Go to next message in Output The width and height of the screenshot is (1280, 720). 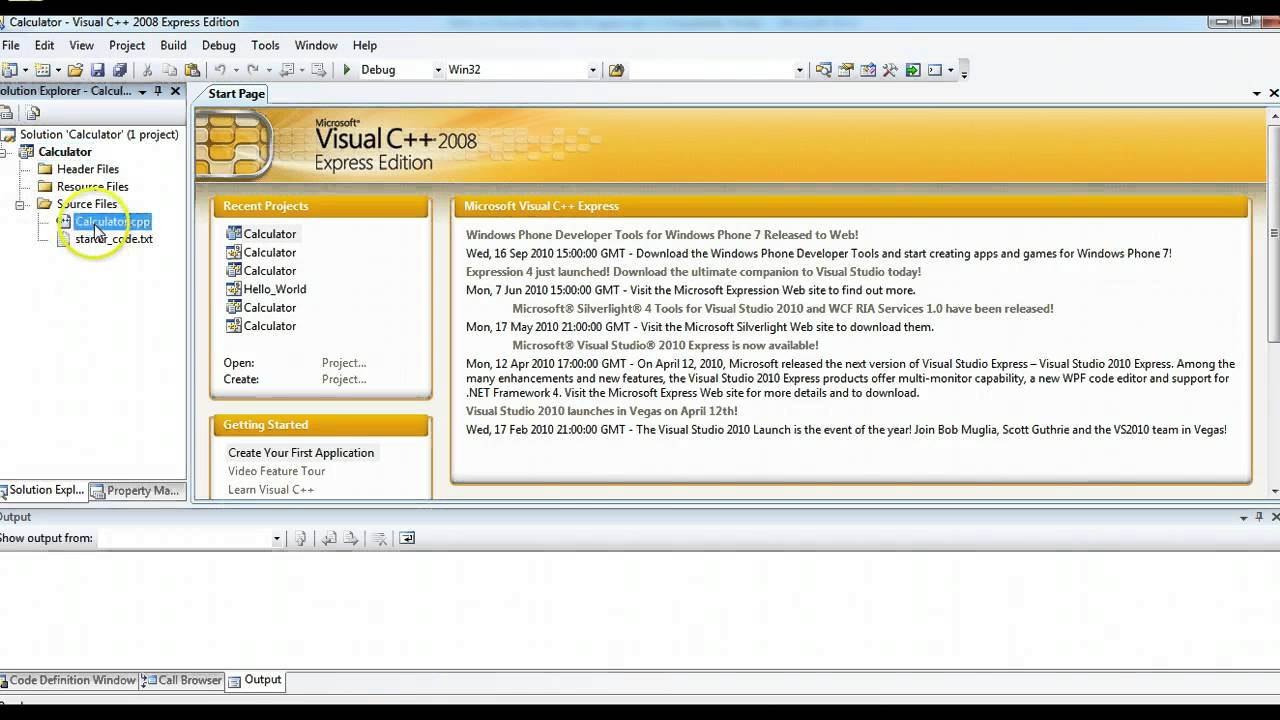(351, 538)
